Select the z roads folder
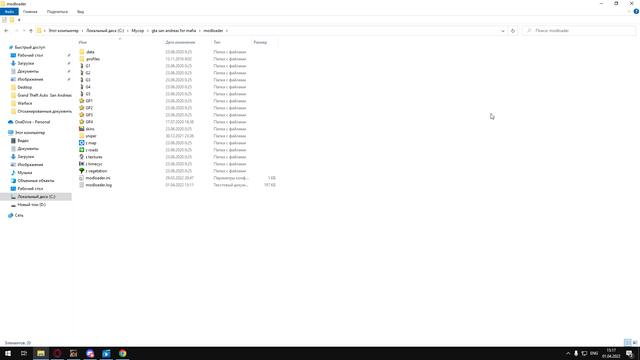640x360 pixels. (x=91, y=150)
